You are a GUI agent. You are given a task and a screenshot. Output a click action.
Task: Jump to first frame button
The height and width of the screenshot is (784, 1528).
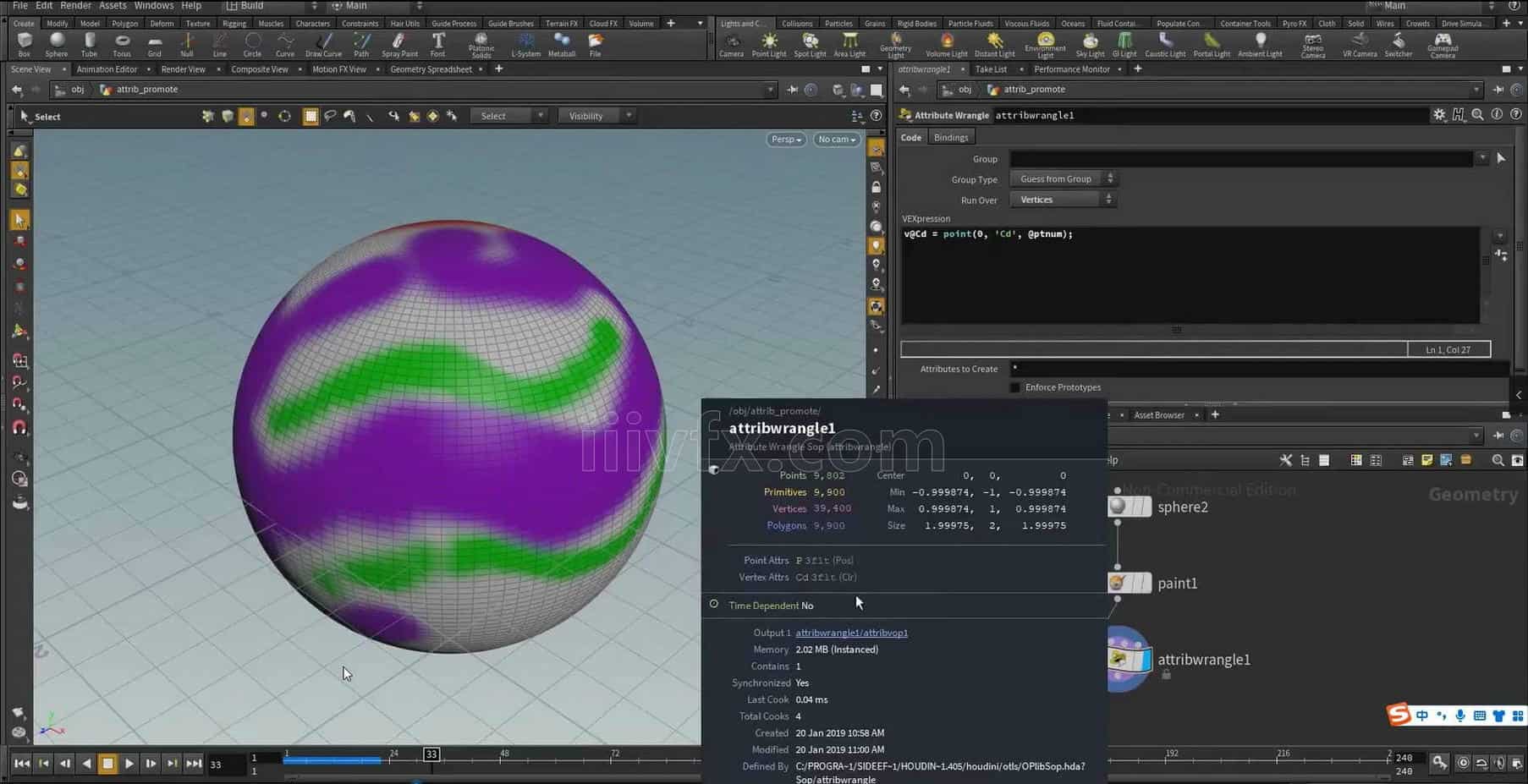click(22, 764)
